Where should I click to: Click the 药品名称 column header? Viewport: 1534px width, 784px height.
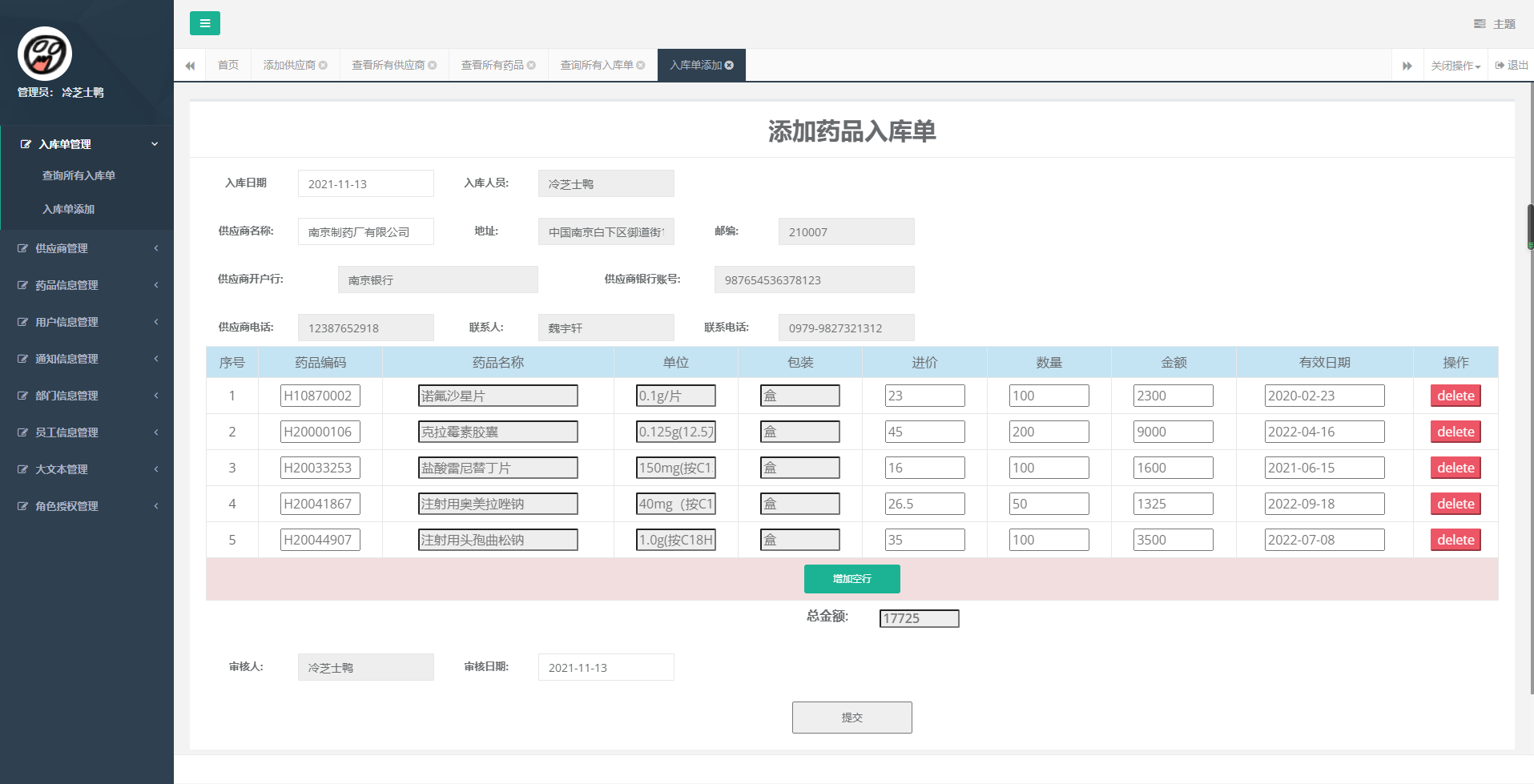coord(498,363)
